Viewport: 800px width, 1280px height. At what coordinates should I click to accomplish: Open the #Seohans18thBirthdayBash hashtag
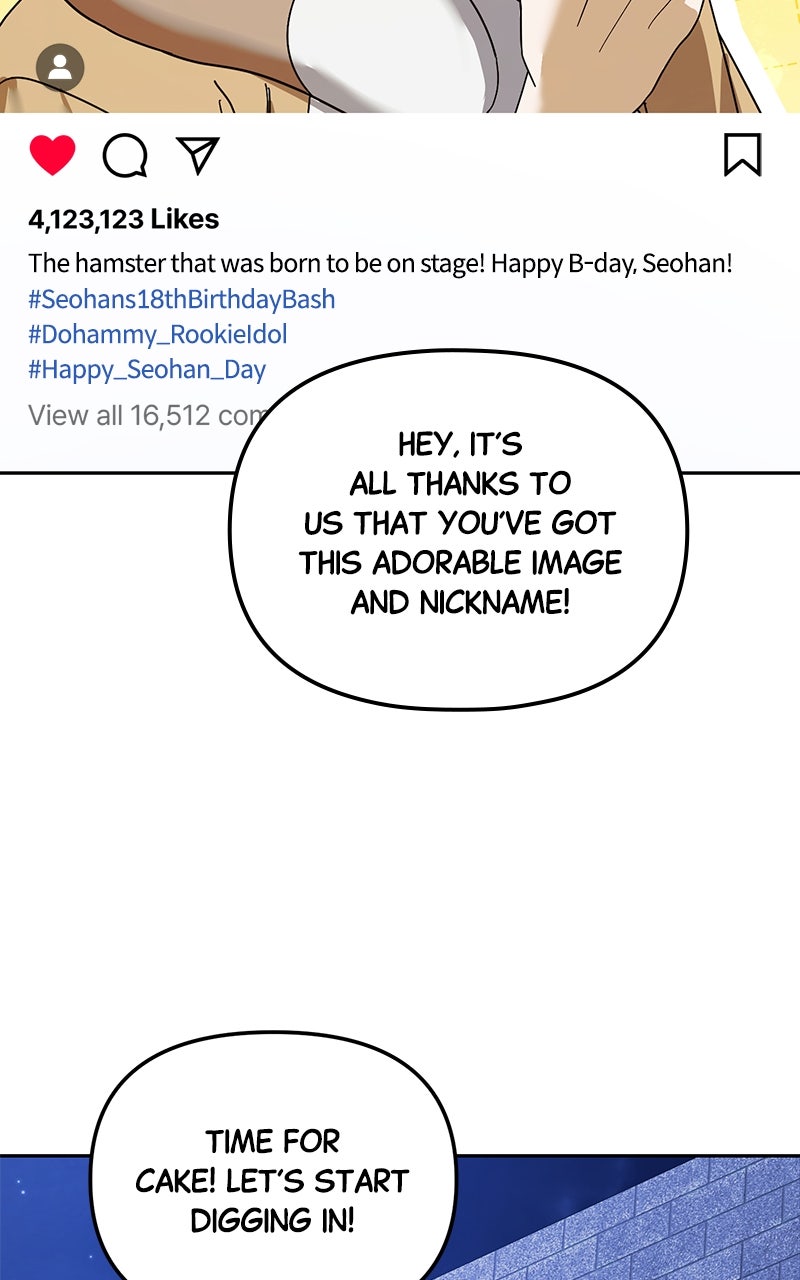(182, 299)
